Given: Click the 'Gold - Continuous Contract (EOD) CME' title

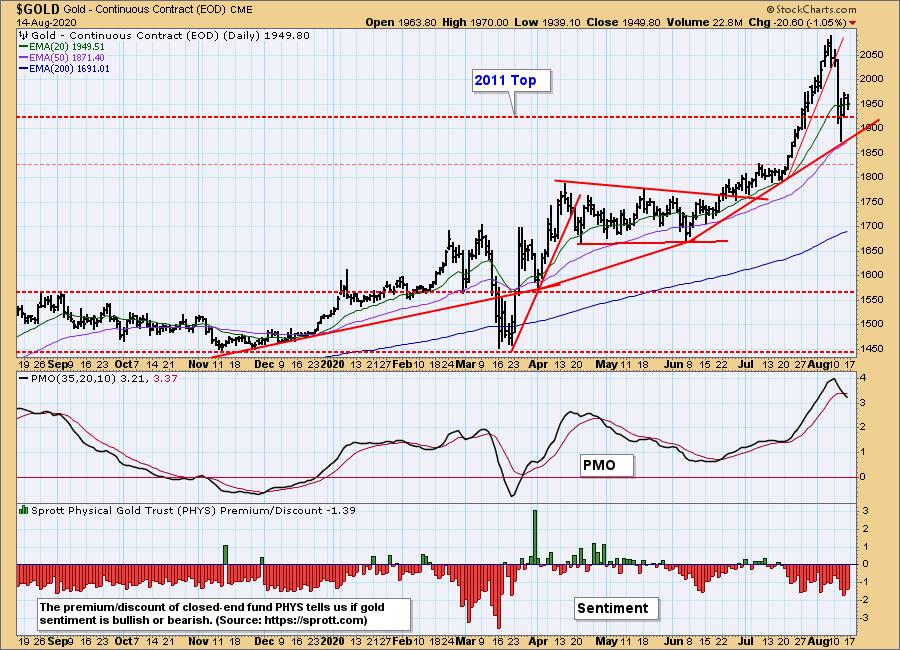Looking at the screenshot, I should [x=158, y=10].
